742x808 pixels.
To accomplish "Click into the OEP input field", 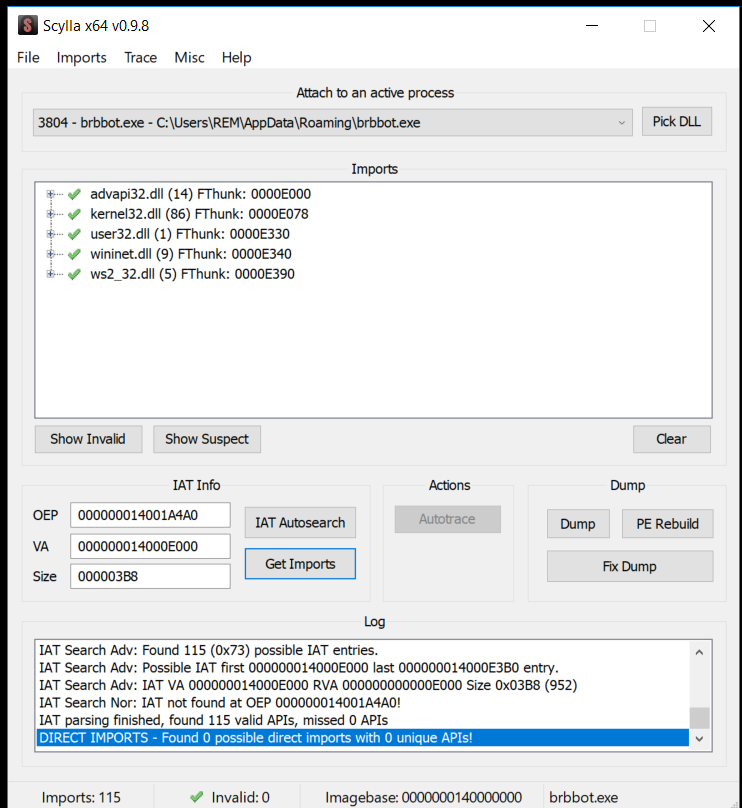I will [x=150, y=516].
